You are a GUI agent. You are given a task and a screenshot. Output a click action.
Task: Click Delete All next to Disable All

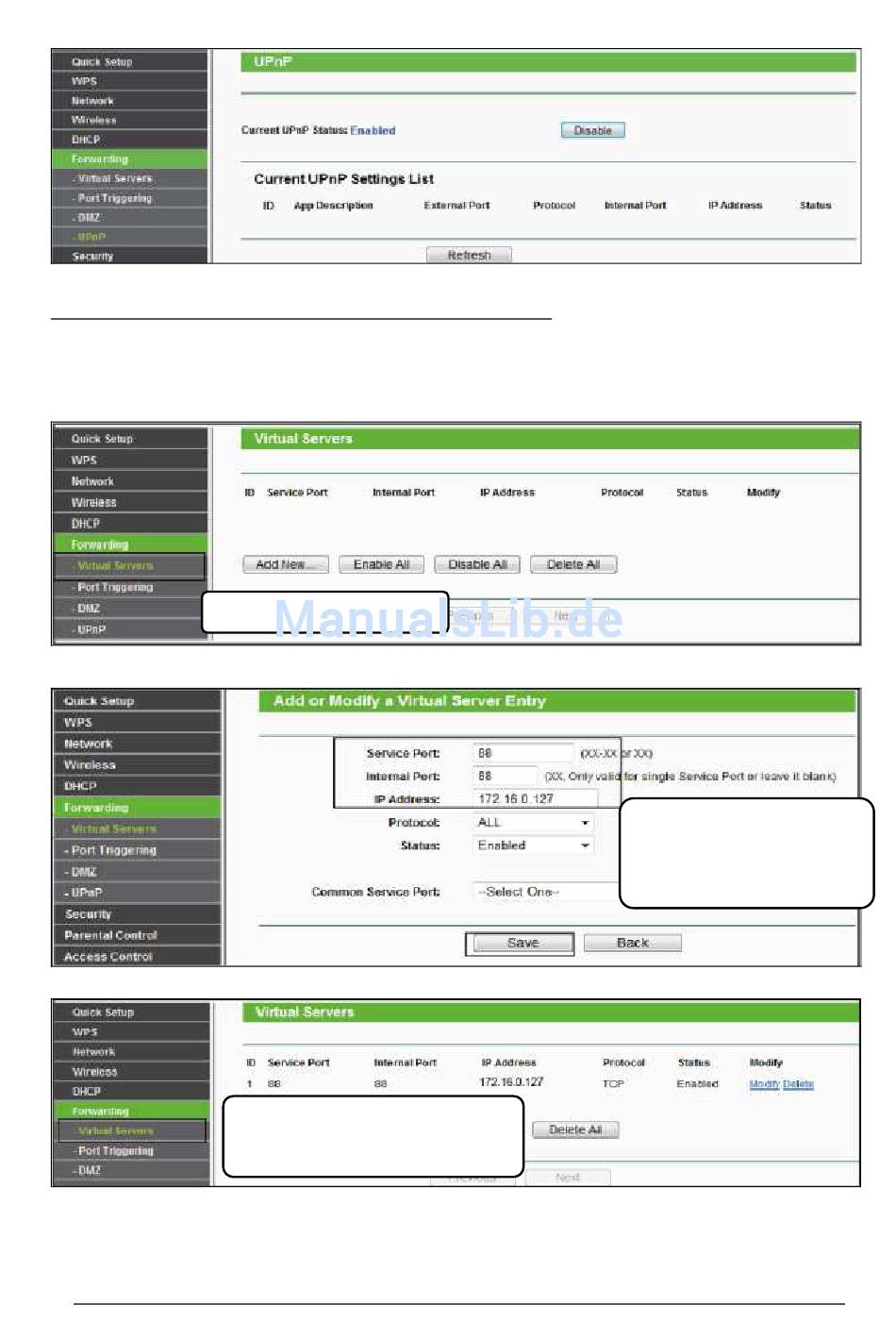pos(572,564)
